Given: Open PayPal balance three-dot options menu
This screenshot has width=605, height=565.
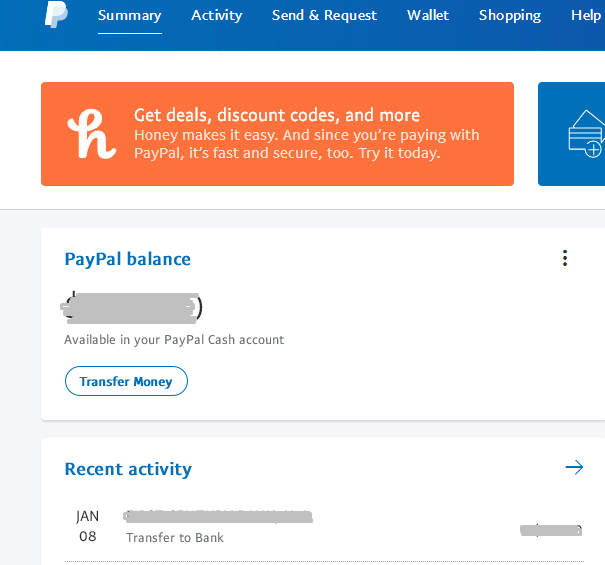Looking at the screenshot, I should click(x=565, y=259).
